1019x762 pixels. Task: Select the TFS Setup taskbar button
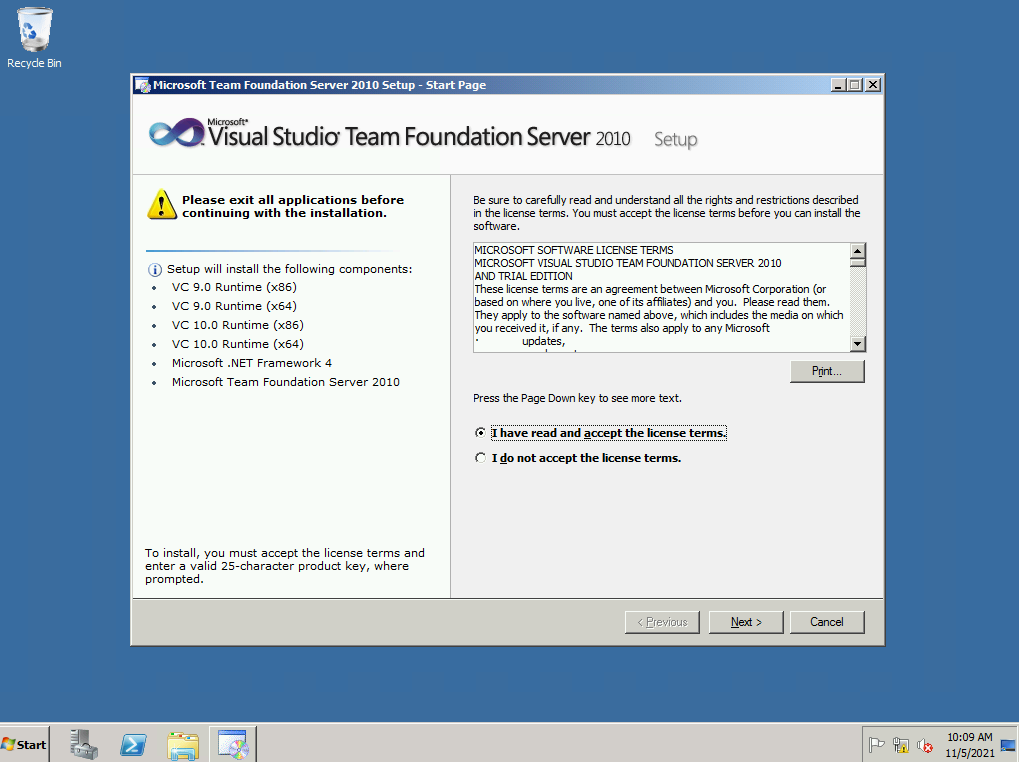point(233,744)
